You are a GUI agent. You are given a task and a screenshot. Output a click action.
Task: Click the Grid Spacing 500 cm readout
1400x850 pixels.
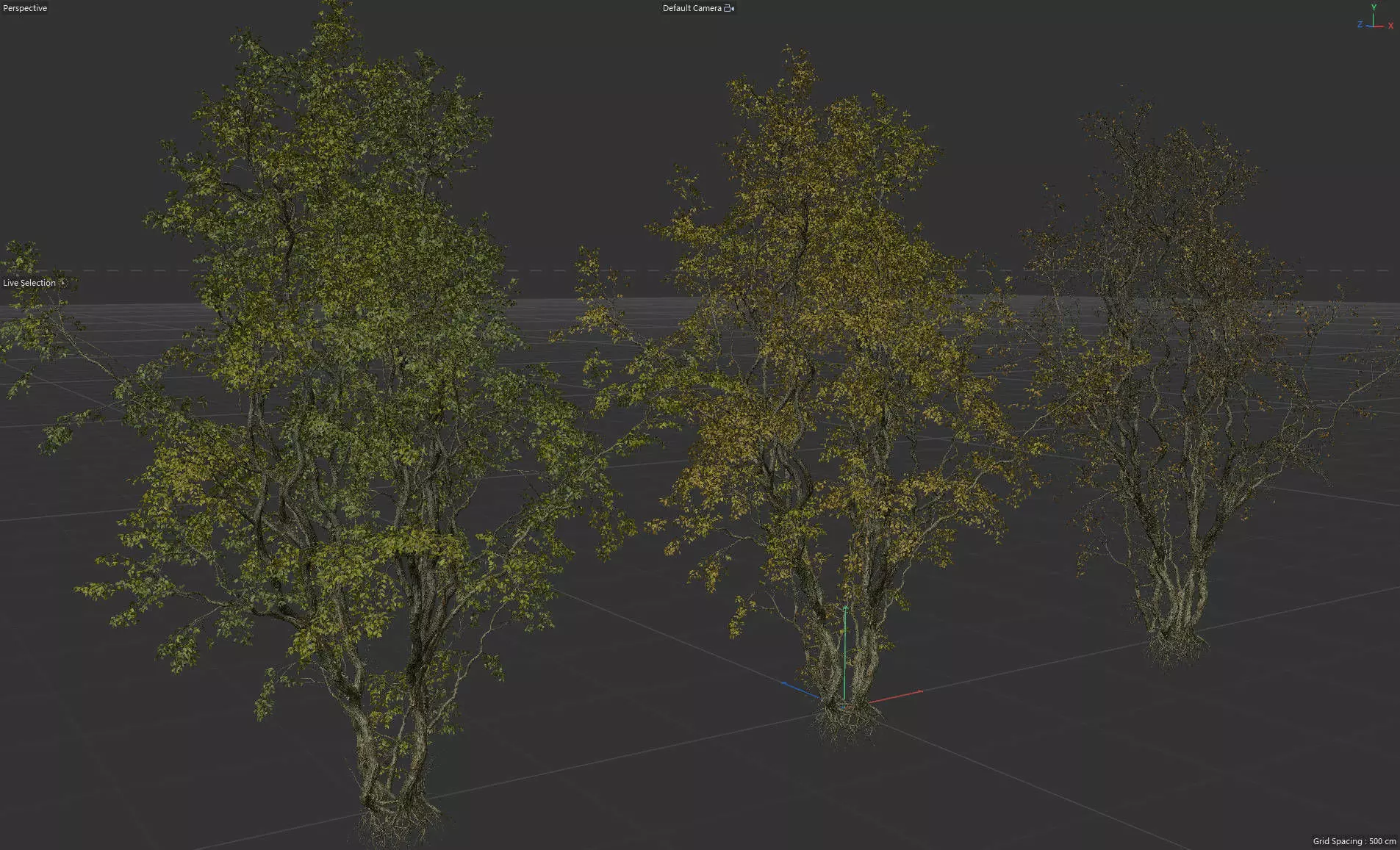[1354, 841]
